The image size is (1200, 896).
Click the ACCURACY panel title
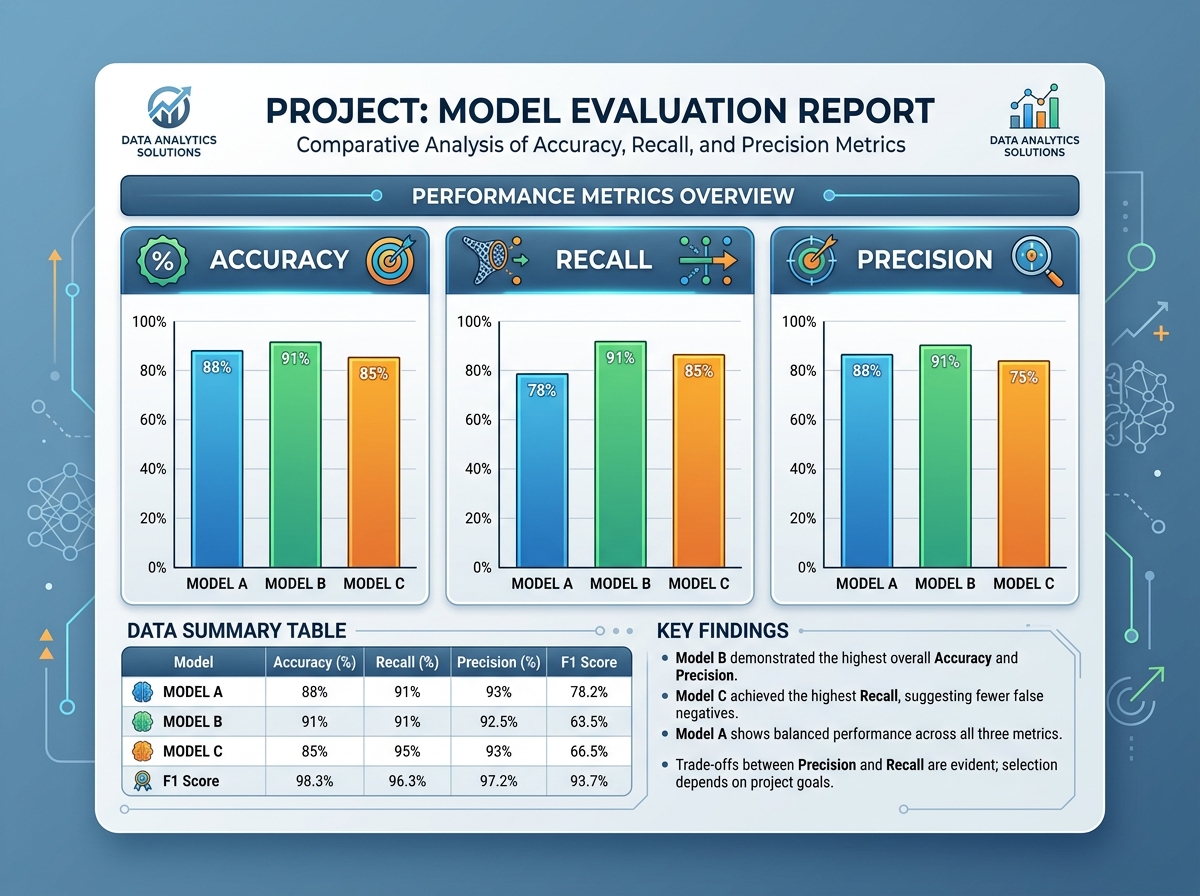(279, 260)
